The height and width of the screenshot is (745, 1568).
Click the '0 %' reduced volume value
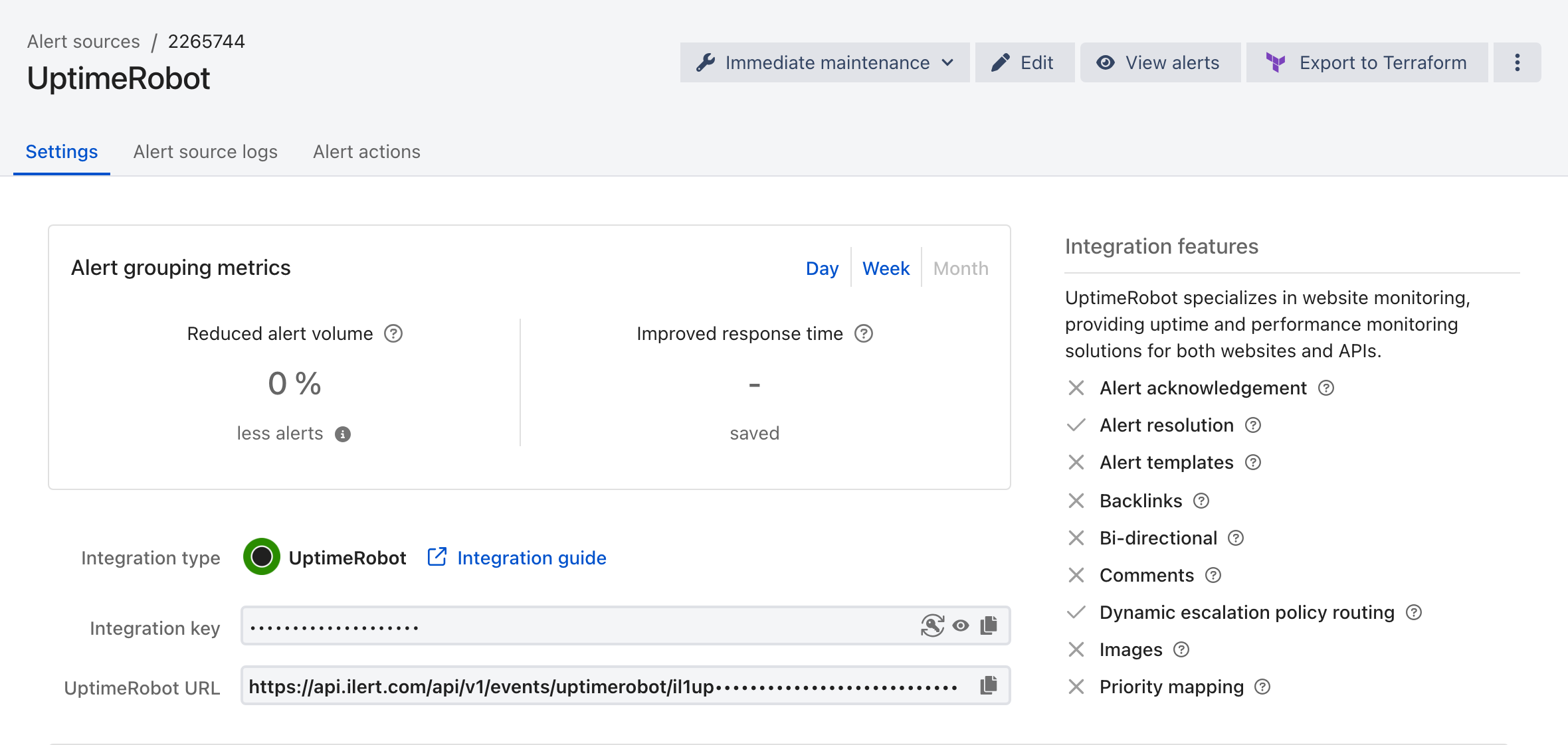coord(294,384)
